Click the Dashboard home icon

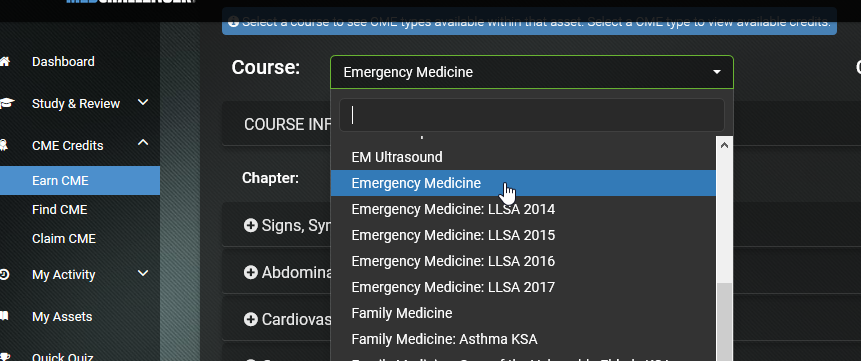point(4,62)
